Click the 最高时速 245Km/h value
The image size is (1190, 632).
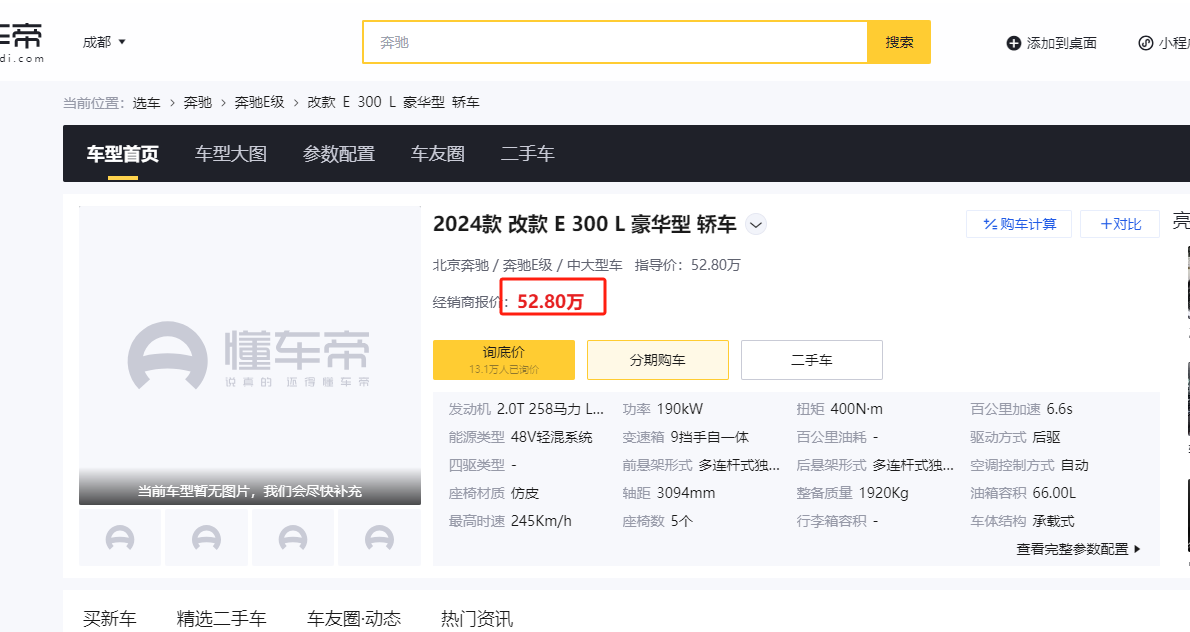[x=541, y=521]
